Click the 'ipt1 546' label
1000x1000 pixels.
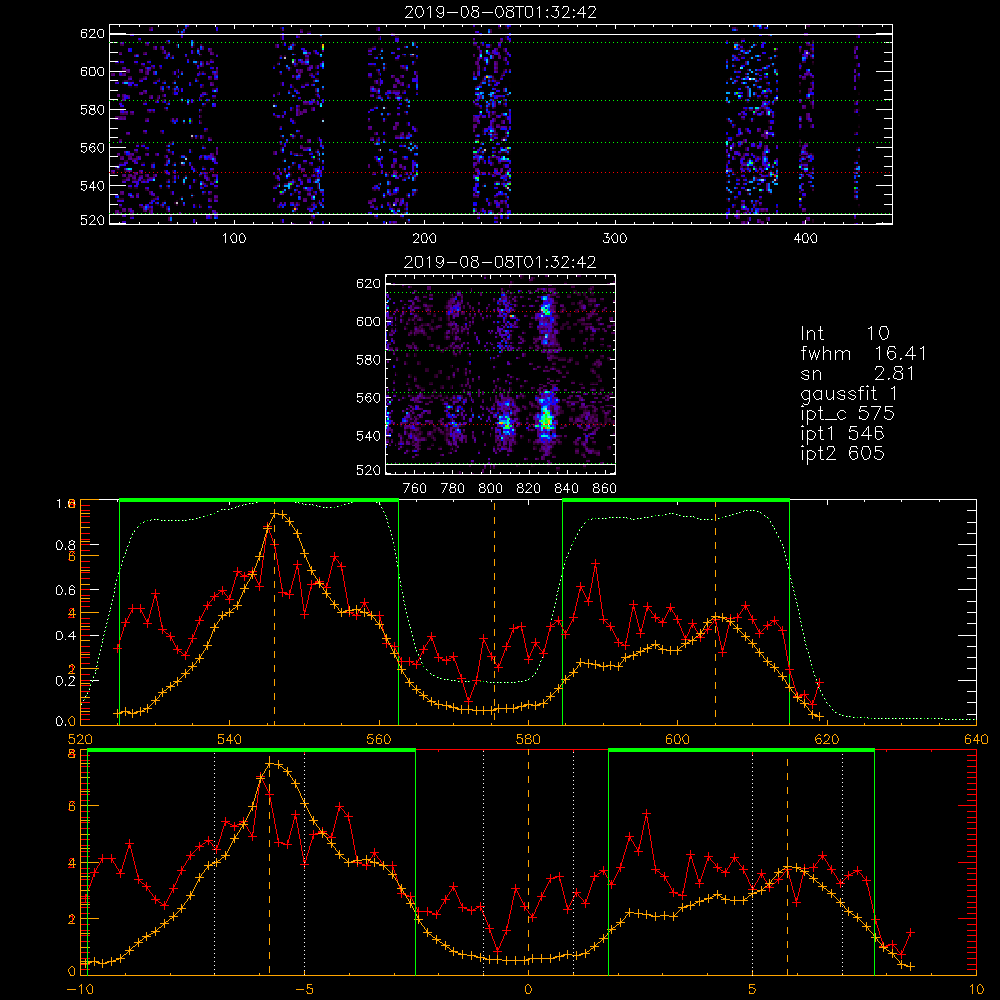[x=842, y=434]
